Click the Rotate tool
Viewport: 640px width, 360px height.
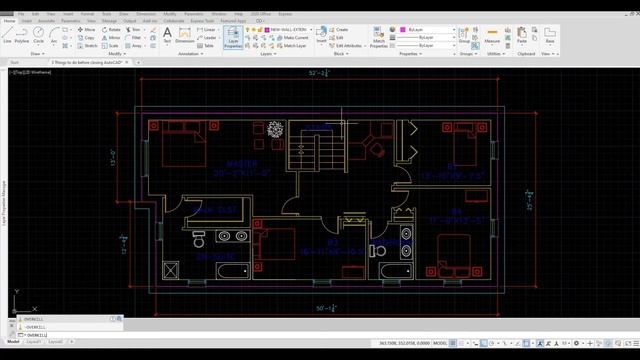tap(111, 30)
